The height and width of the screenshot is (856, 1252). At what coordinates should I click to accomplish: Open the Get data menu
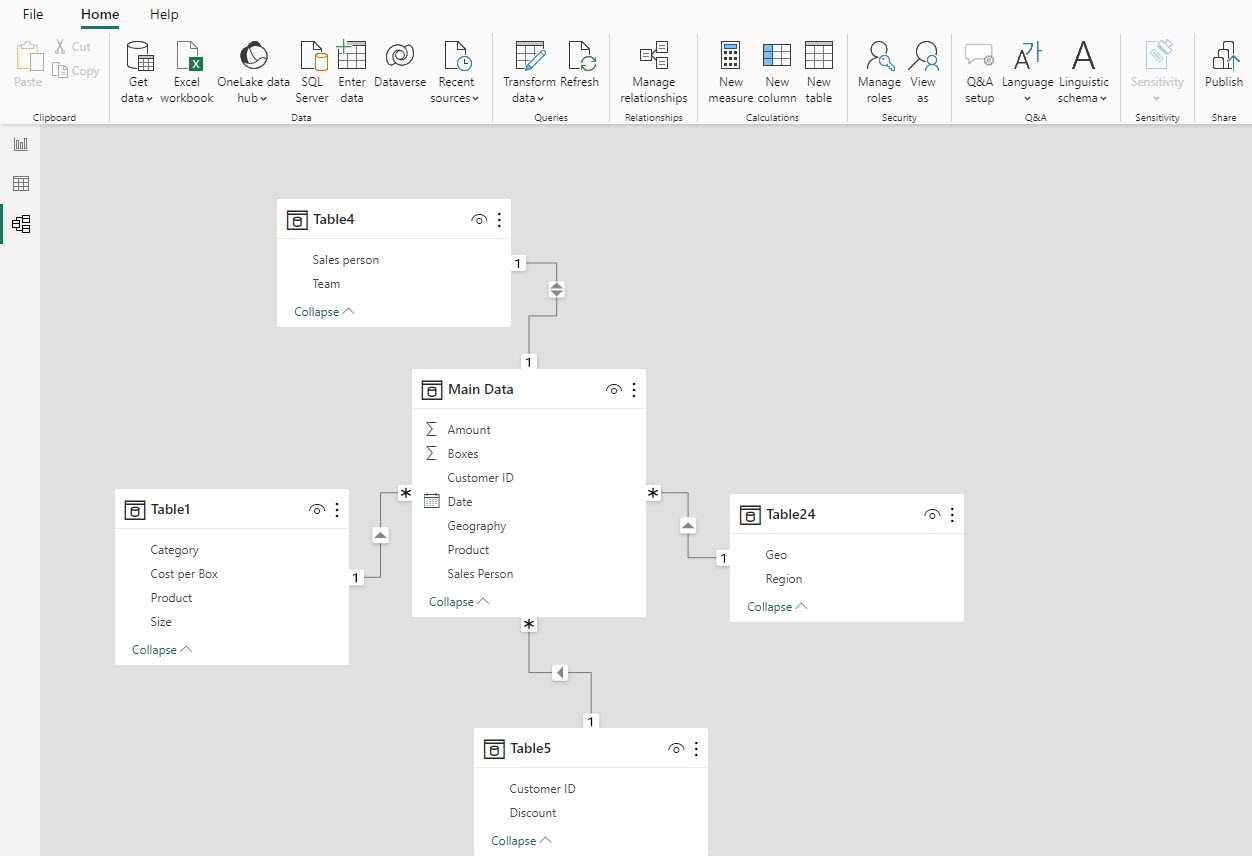point(138,72)
